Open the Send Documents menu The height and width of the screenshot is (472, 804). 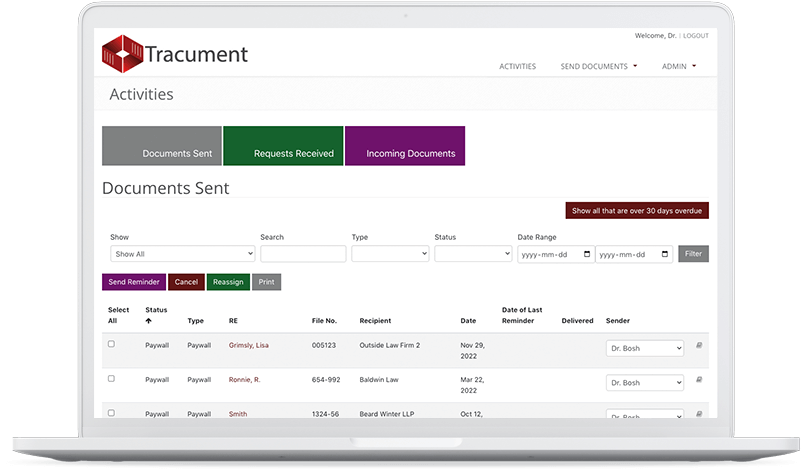click(598, 67)
